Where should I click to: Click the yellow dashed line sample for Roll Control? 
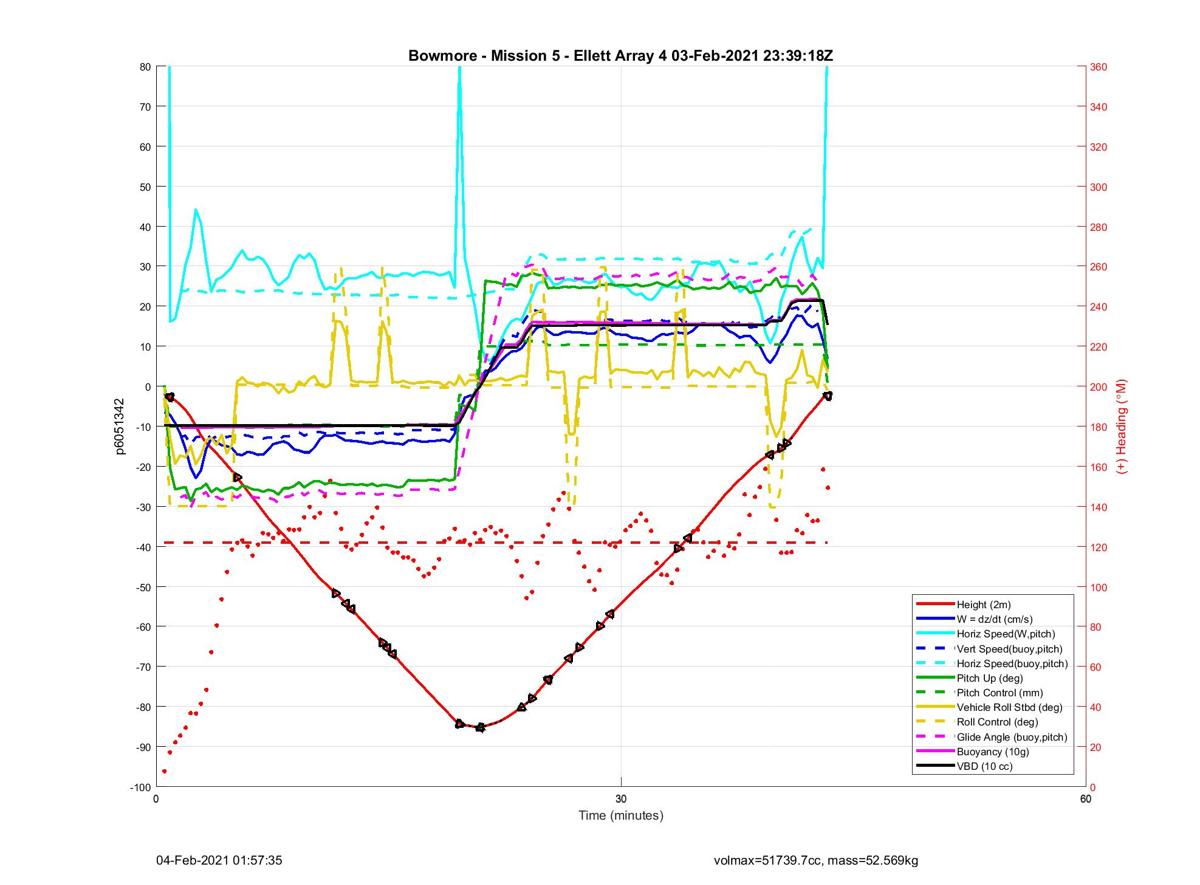click(x=934, y=722)
